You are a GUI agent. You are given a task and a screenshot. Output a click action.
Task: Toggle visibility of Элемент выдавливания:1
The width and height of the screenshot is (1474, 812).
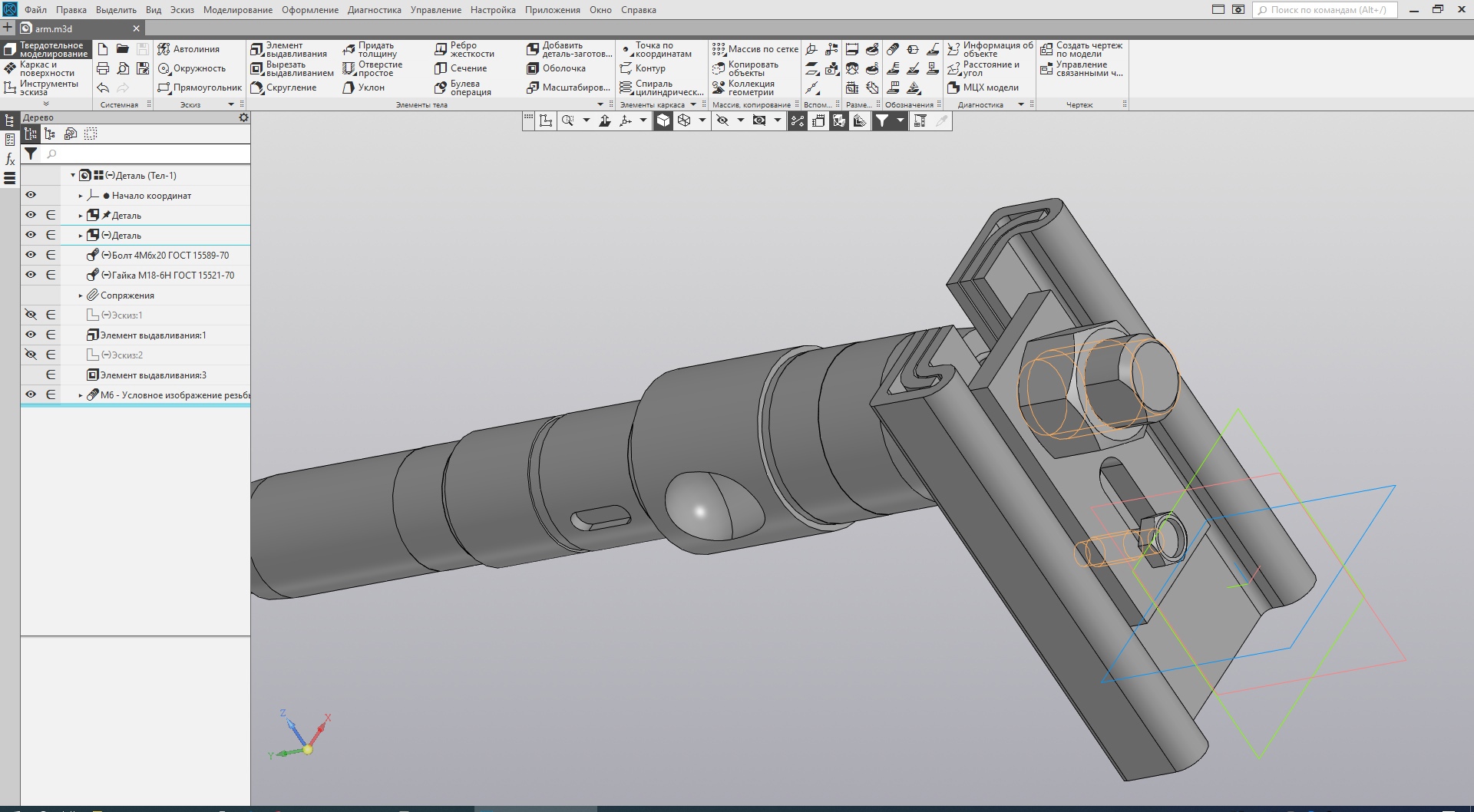pos(31,335)
